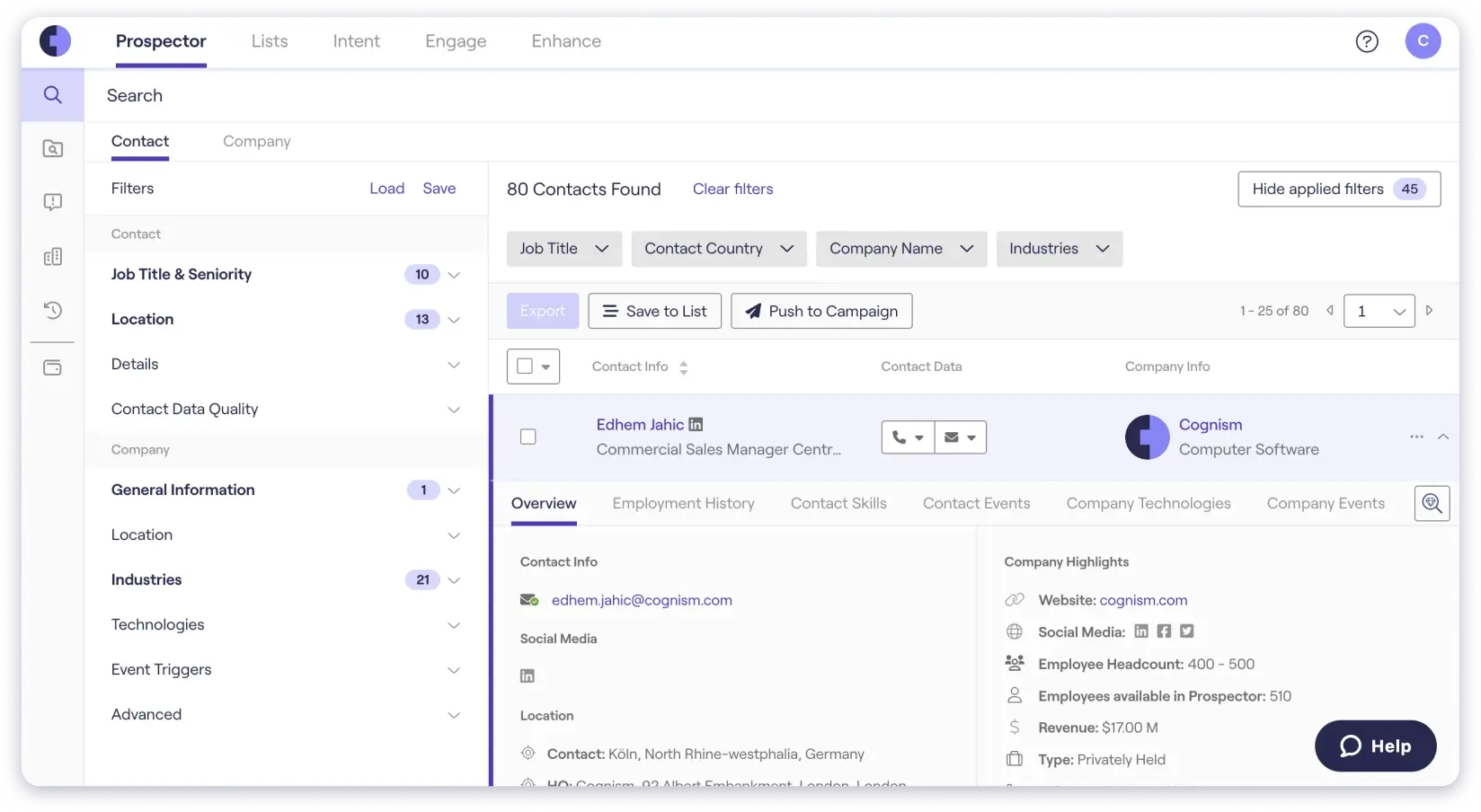Select the checkbox next to Edhem Jahic

tap(528, 437)
